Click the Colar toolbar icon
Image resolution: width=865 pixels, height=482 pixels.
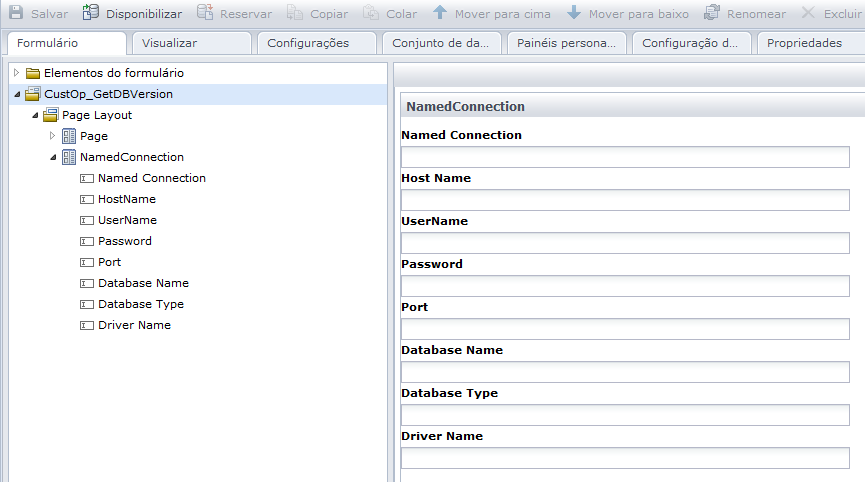click(x=371, y=14)
